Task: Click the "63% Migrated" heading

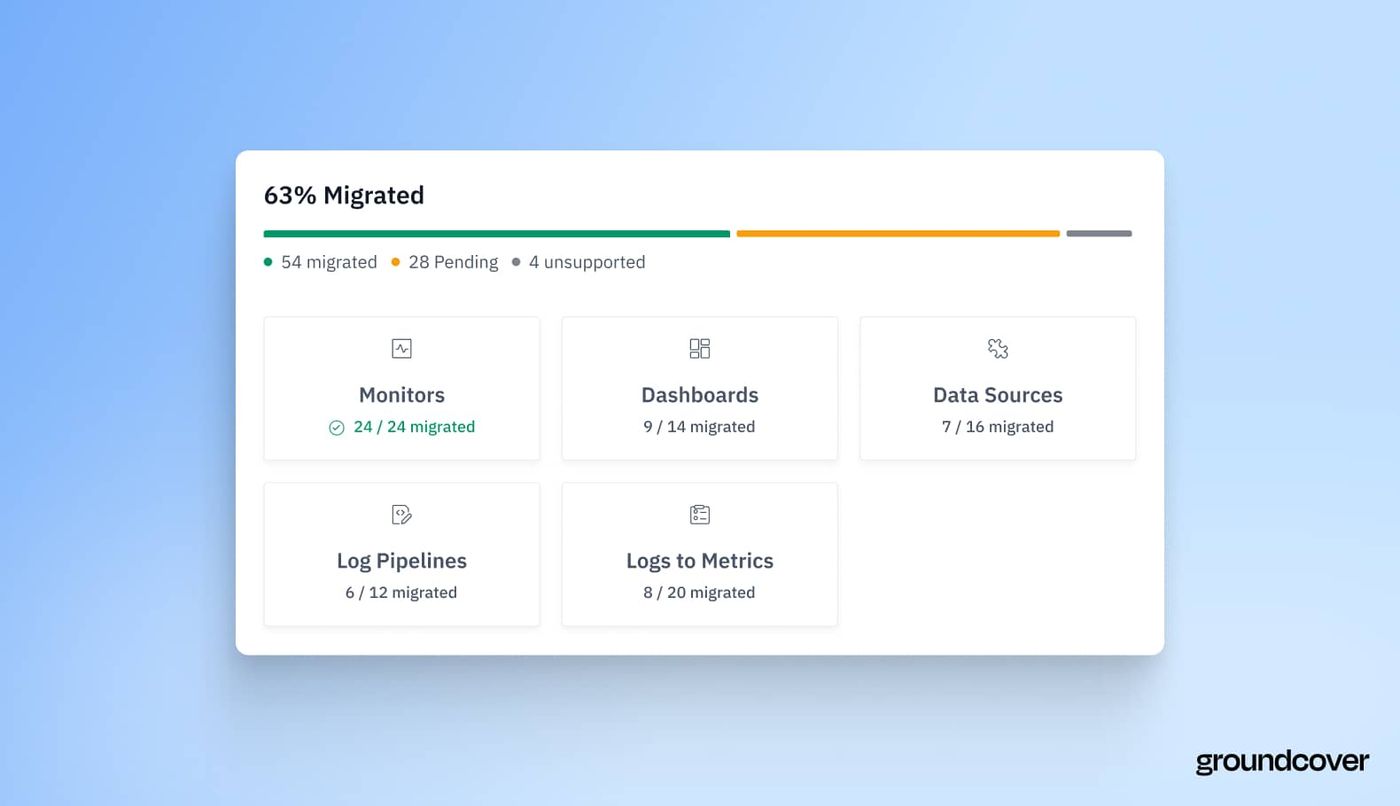Action: pyautogui.click(x=344, y=195)
